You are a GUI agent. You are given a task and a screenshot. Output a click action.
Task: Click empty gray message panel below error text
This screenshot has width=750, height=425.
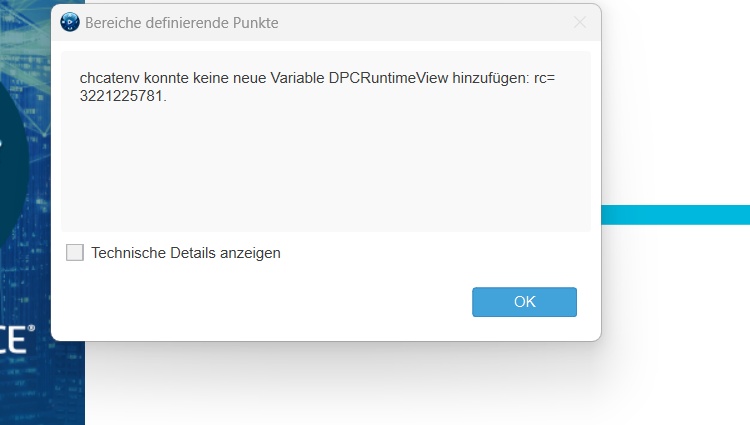pyautogui.click(x=325, y=170)
